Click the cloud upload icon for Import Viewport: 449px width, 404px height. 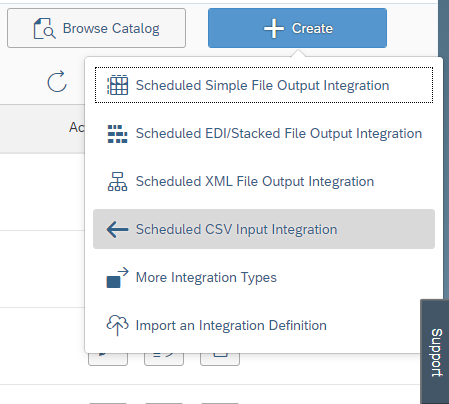pos(117,325)
